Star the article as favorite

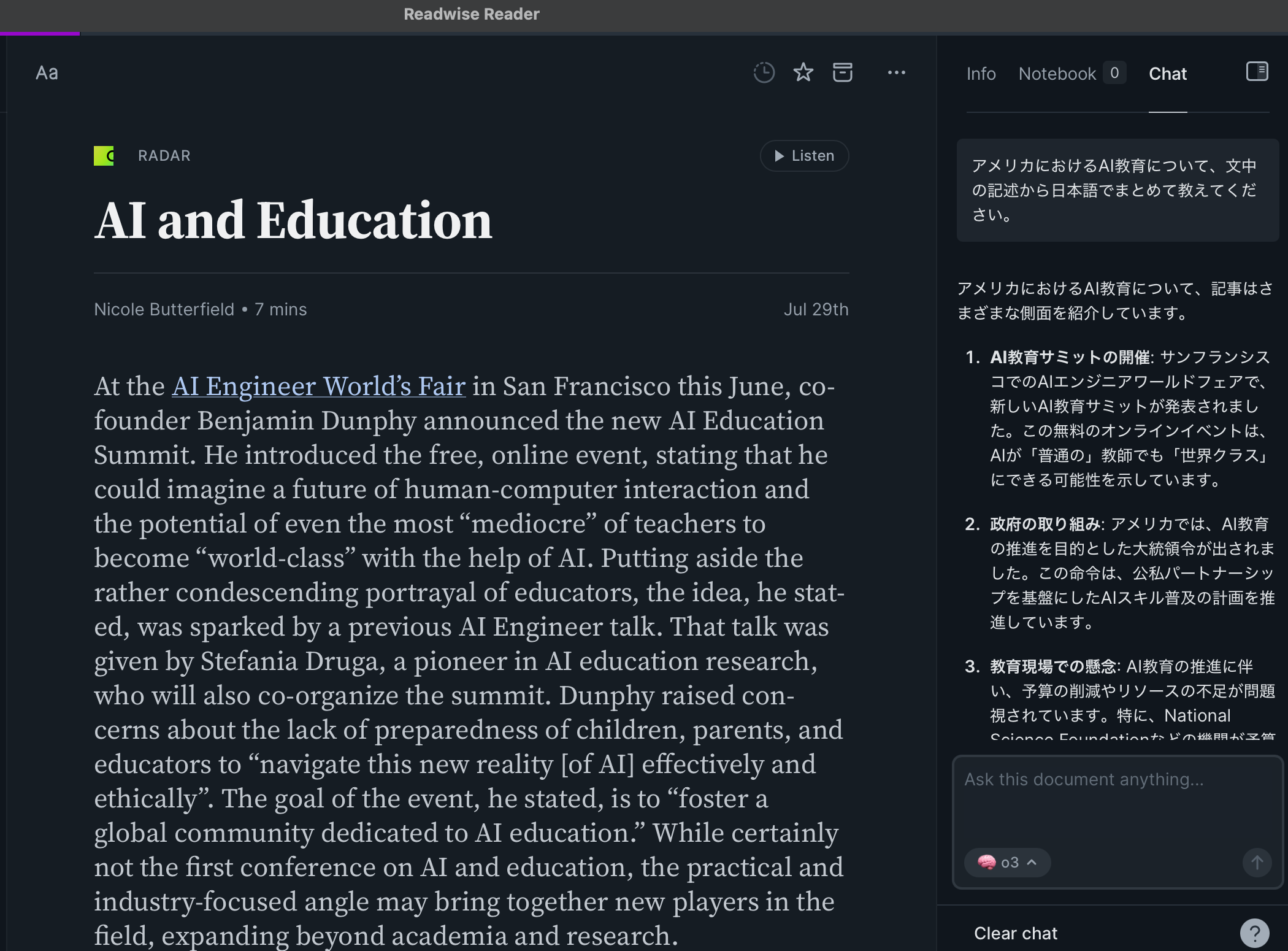[803, 72]
